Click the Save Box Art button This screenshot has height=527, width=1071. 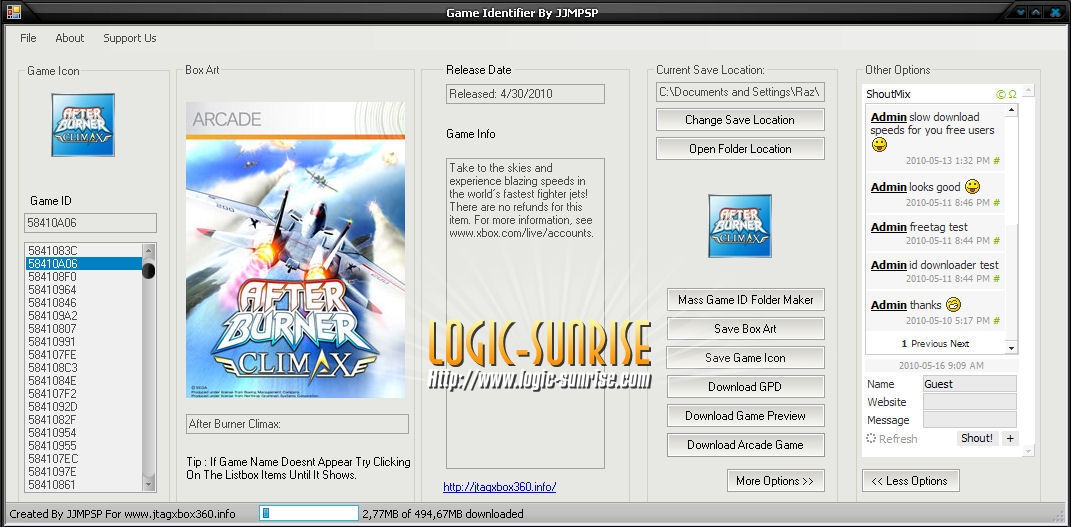coord(746,328)
